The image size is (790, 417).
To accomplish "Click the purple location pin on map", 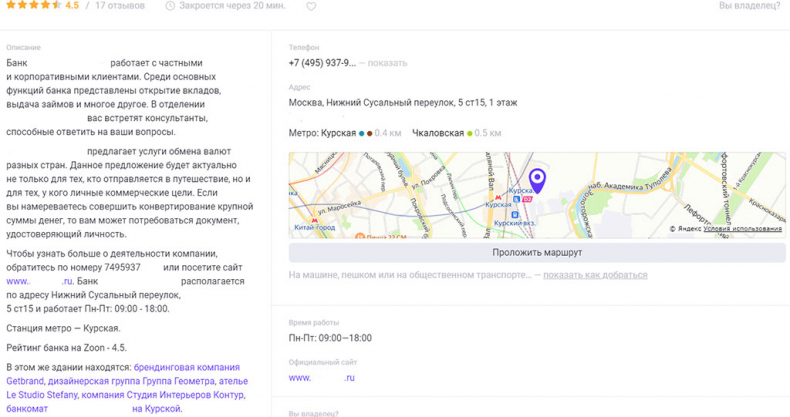I will tap(537, 179).
